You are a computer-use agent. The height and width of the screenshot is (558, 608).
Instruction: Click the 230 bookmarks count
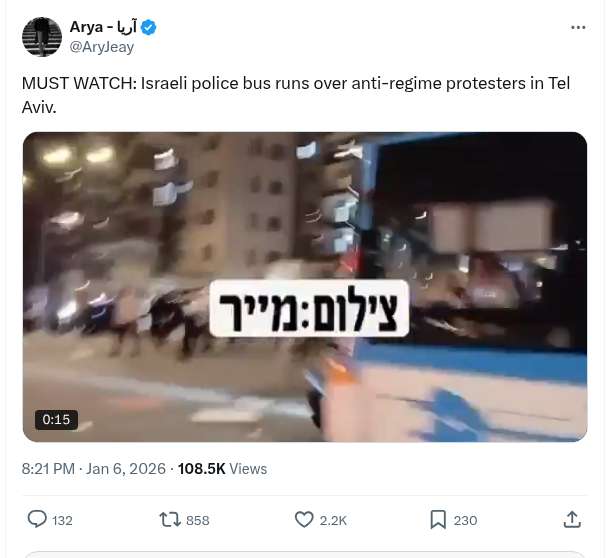(465, 520)
